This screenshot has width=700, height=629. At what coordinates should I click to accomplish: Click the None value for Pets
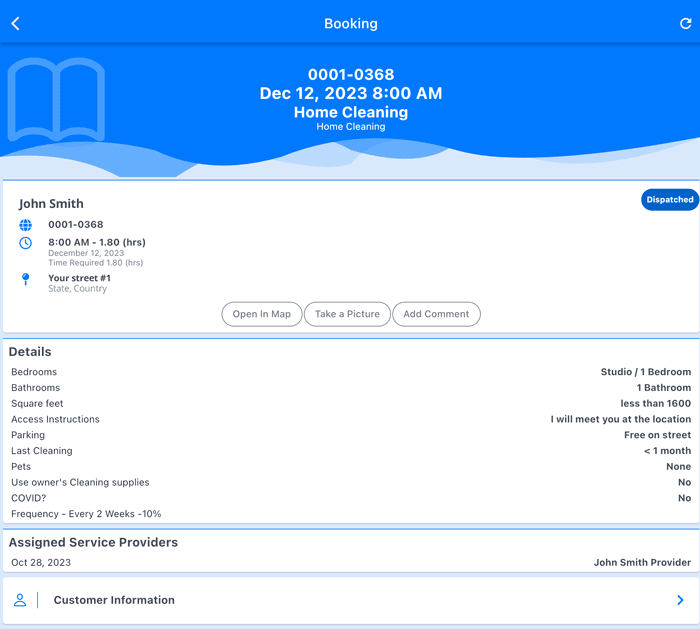pos(679,467)
